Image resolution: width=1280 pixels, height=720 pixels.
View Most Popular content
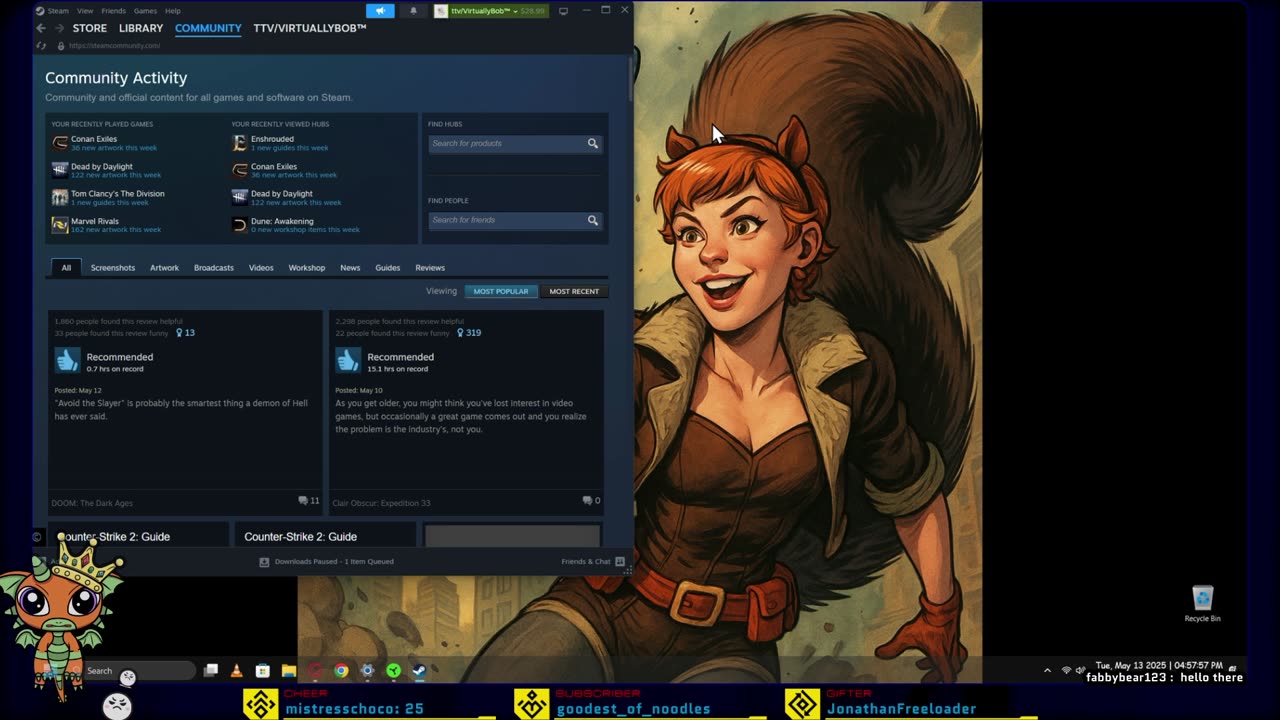coord(501,291)
